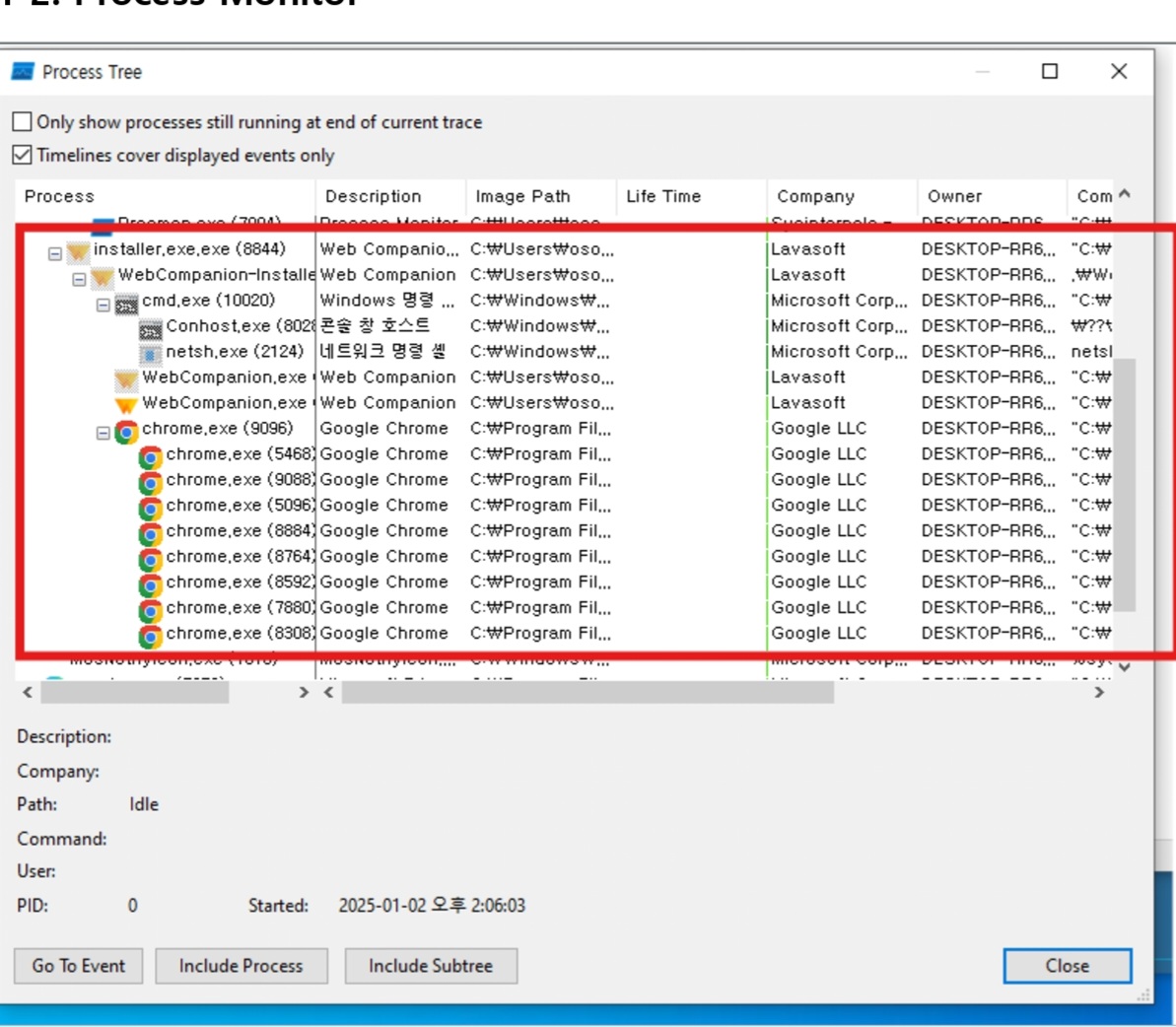Viewport: 1176px width, 1027px height.
Task: Click Google LLC cell of chrome.exe (9096) row
Action: tap(818, 428)
